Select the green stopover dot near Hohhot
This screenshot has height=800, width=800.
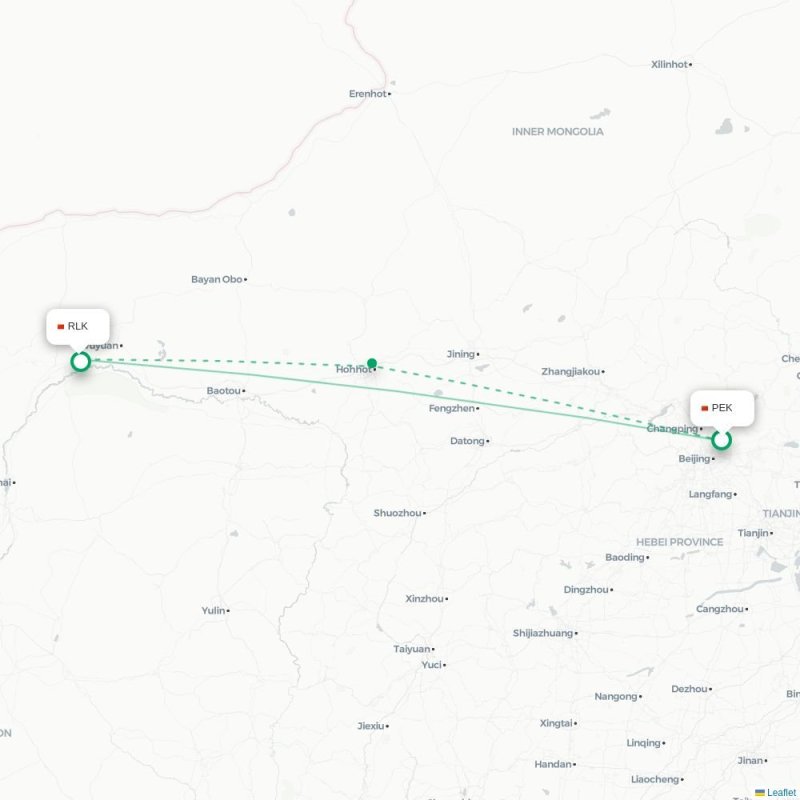pyautogui.click(x=372, y=363)
